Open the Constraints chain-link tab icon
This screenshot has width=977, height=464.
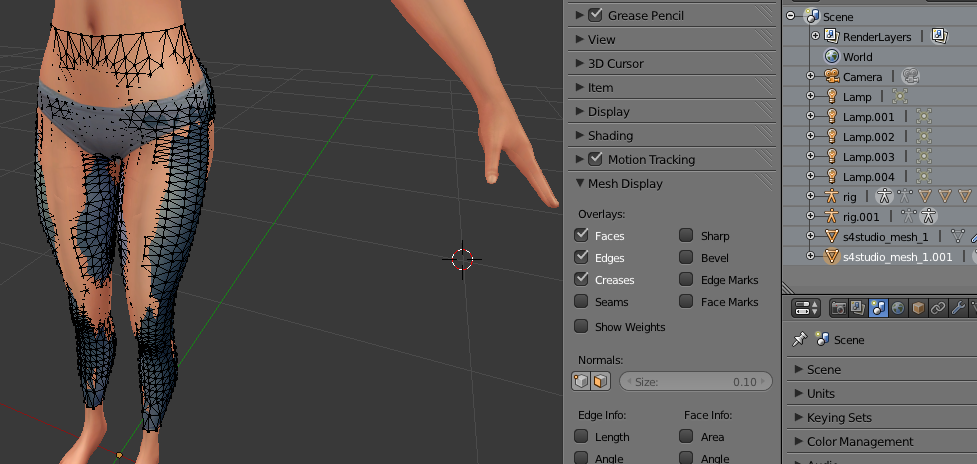point(938,308)
